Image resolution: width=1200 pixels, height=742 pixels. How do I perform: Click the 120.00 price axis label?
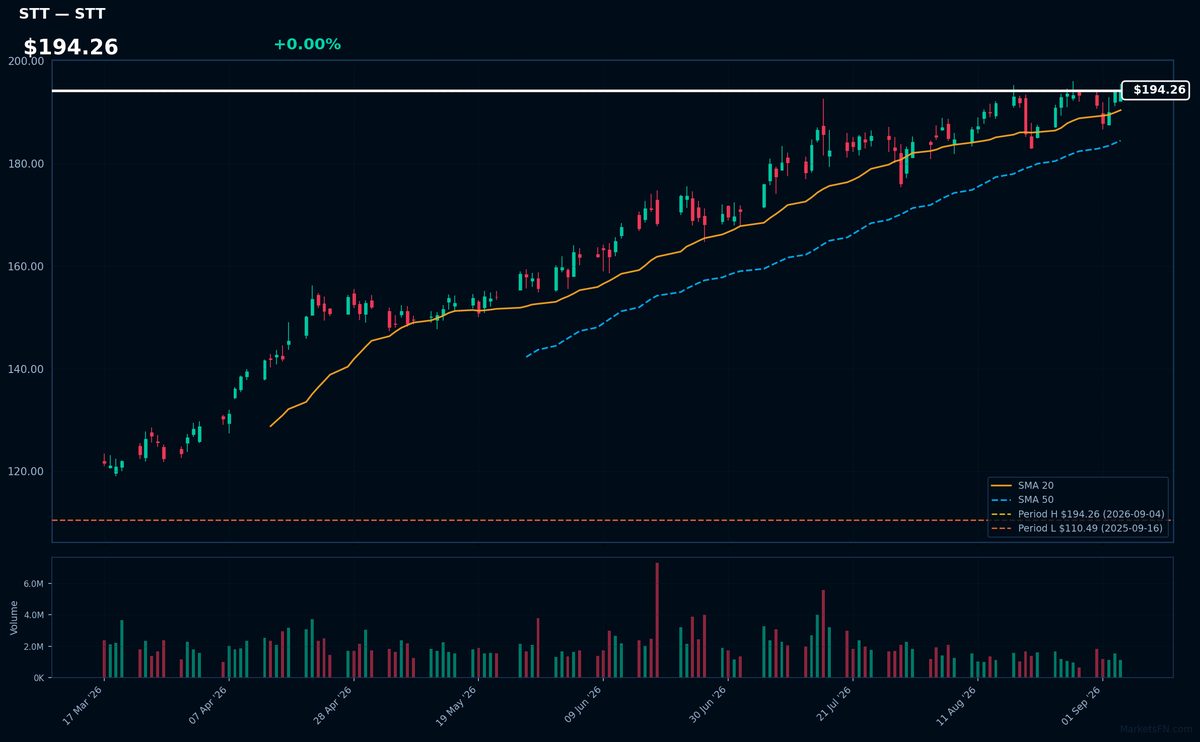[x=26, y=472]
